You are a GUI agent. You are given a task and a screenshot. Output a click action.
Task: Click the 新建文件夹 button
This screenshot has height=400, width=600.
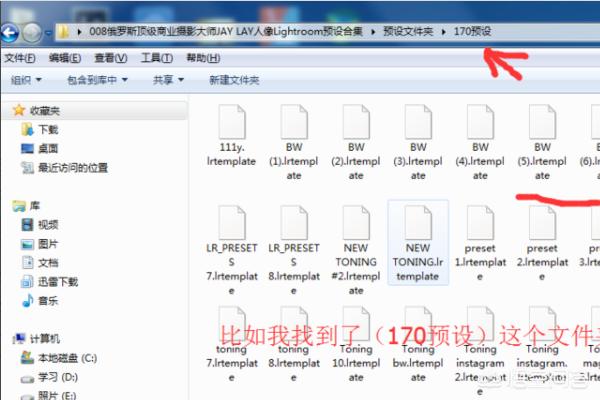click(x=234, y=80)
